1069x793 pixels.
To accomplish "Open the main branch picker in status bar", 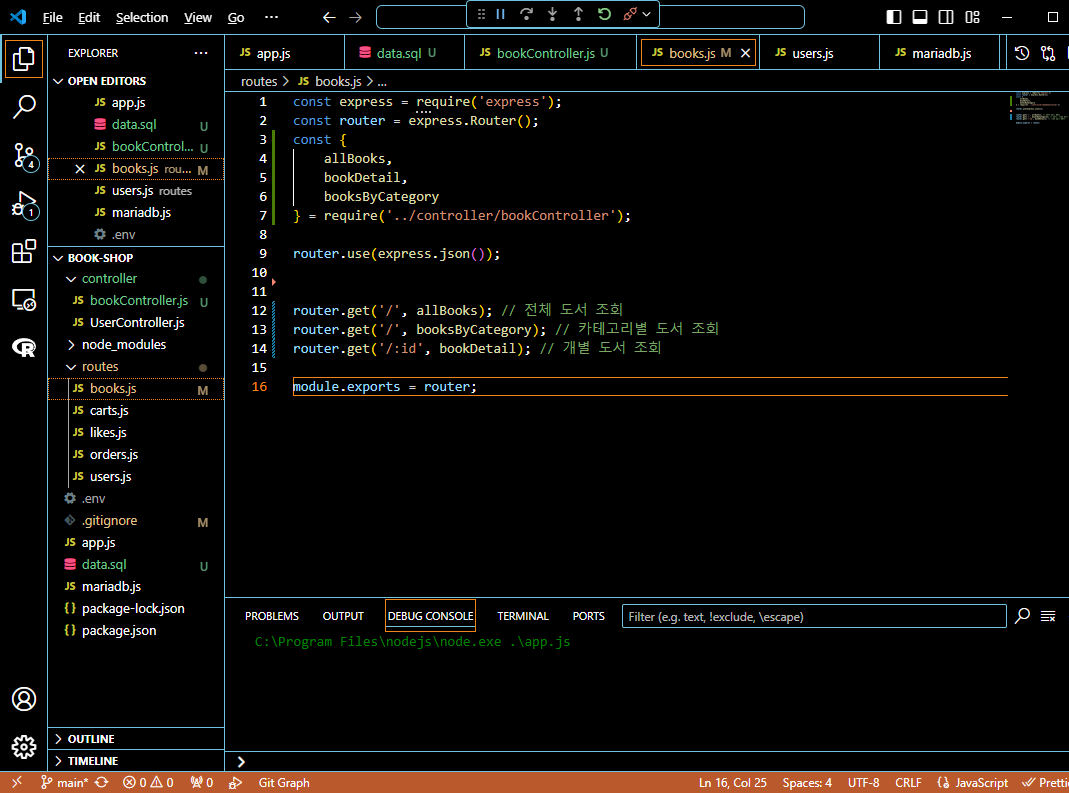I will 64,783.
